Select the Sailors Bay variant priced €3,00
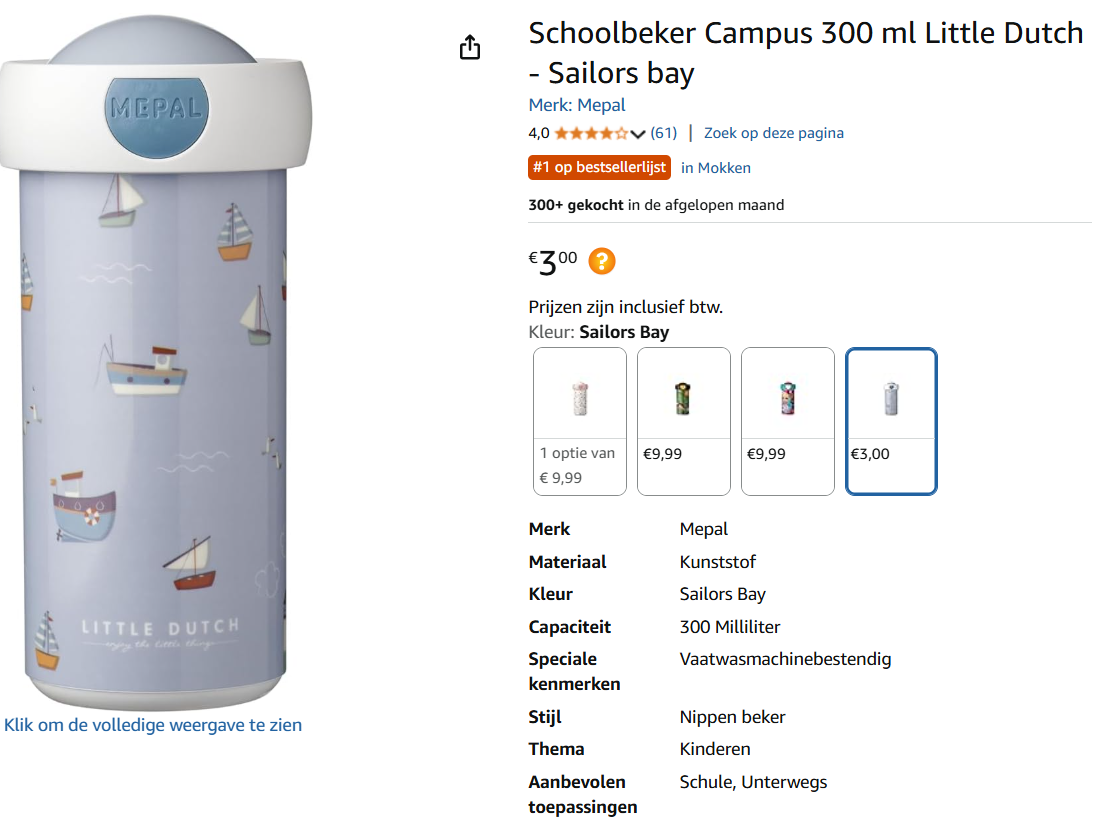The height and width of the screenshot is (824, 1113). [890, 420]
